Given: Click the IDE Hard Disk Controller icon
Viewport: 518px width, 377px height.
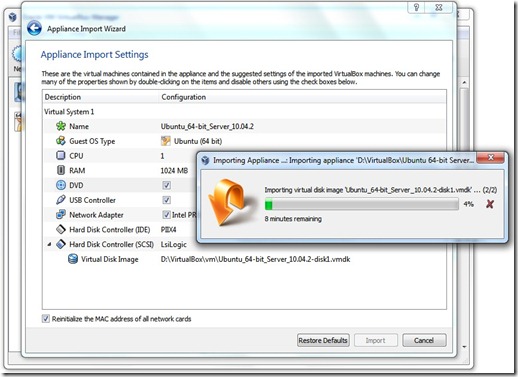Looking at the screenshot, I should pos(61,229).
